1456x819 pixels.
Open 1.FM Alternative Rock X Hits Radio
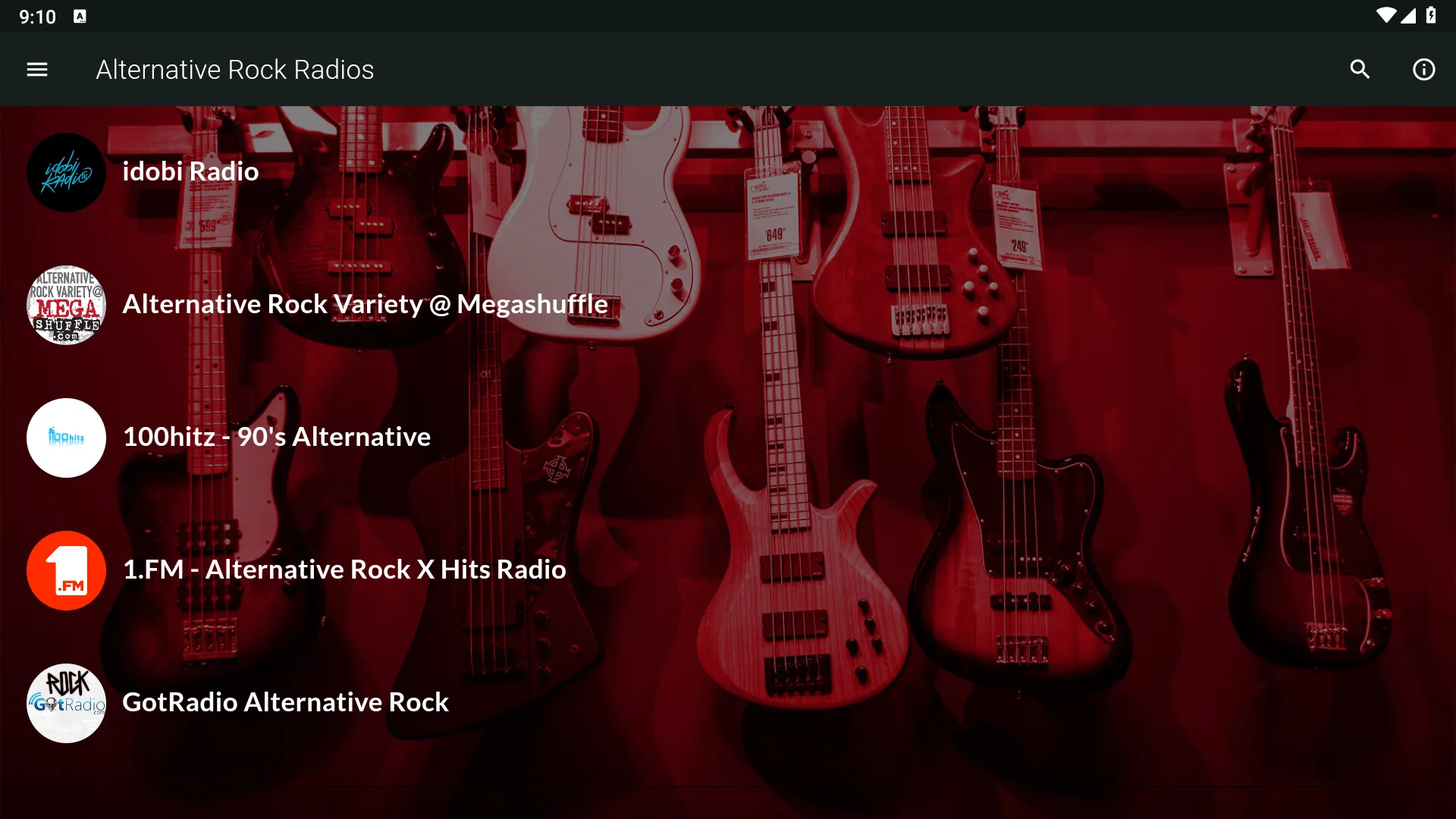[x=344, y=569]
